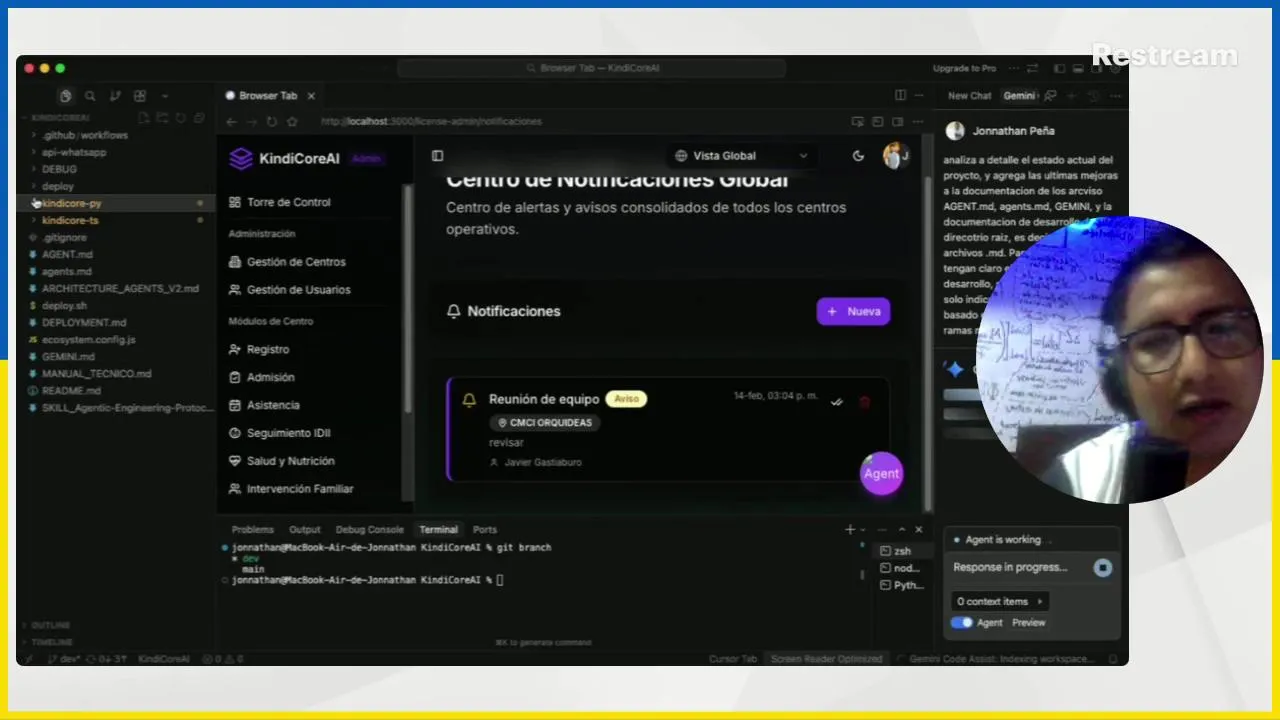Switch to the Debug Console tab

370,530
